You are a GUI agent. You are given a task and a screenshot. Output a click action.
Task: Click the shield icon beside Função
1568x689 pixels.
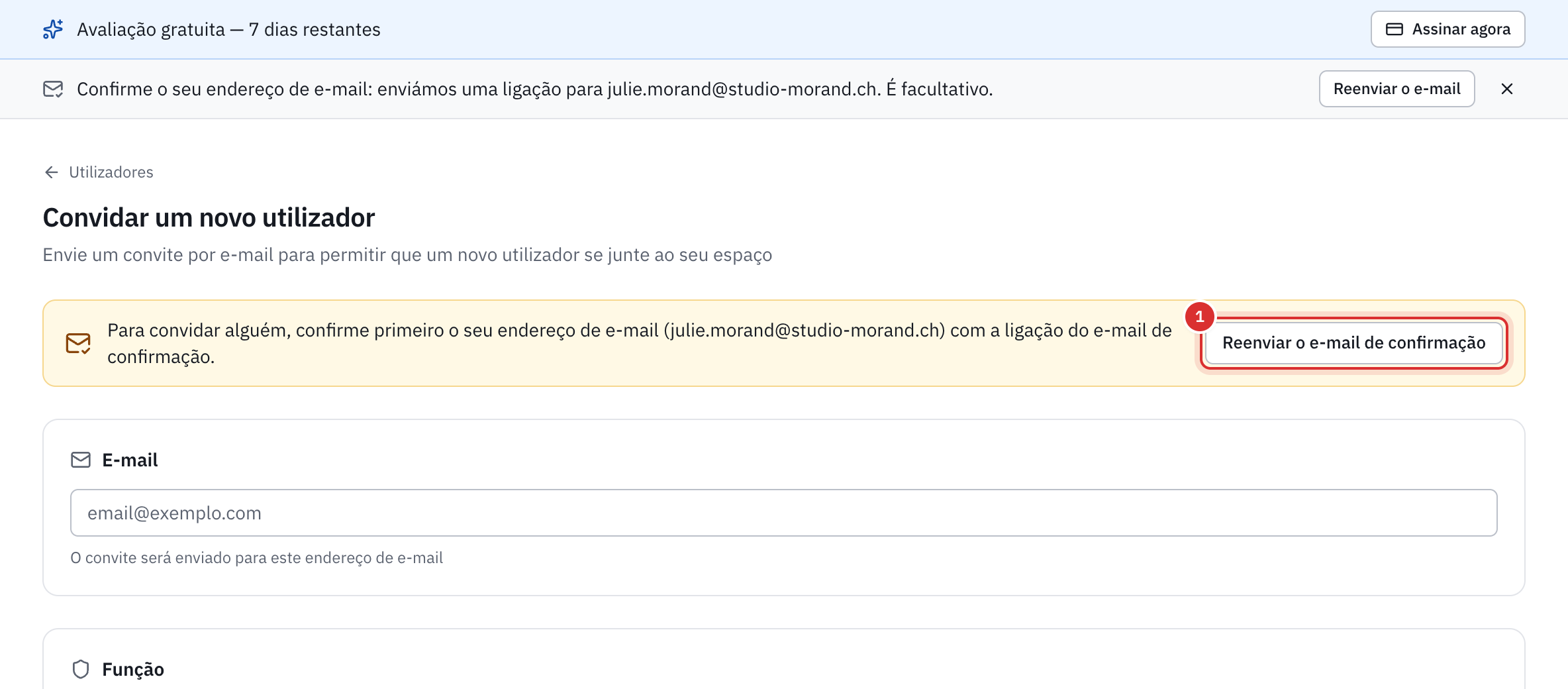(x=81, y=669)
